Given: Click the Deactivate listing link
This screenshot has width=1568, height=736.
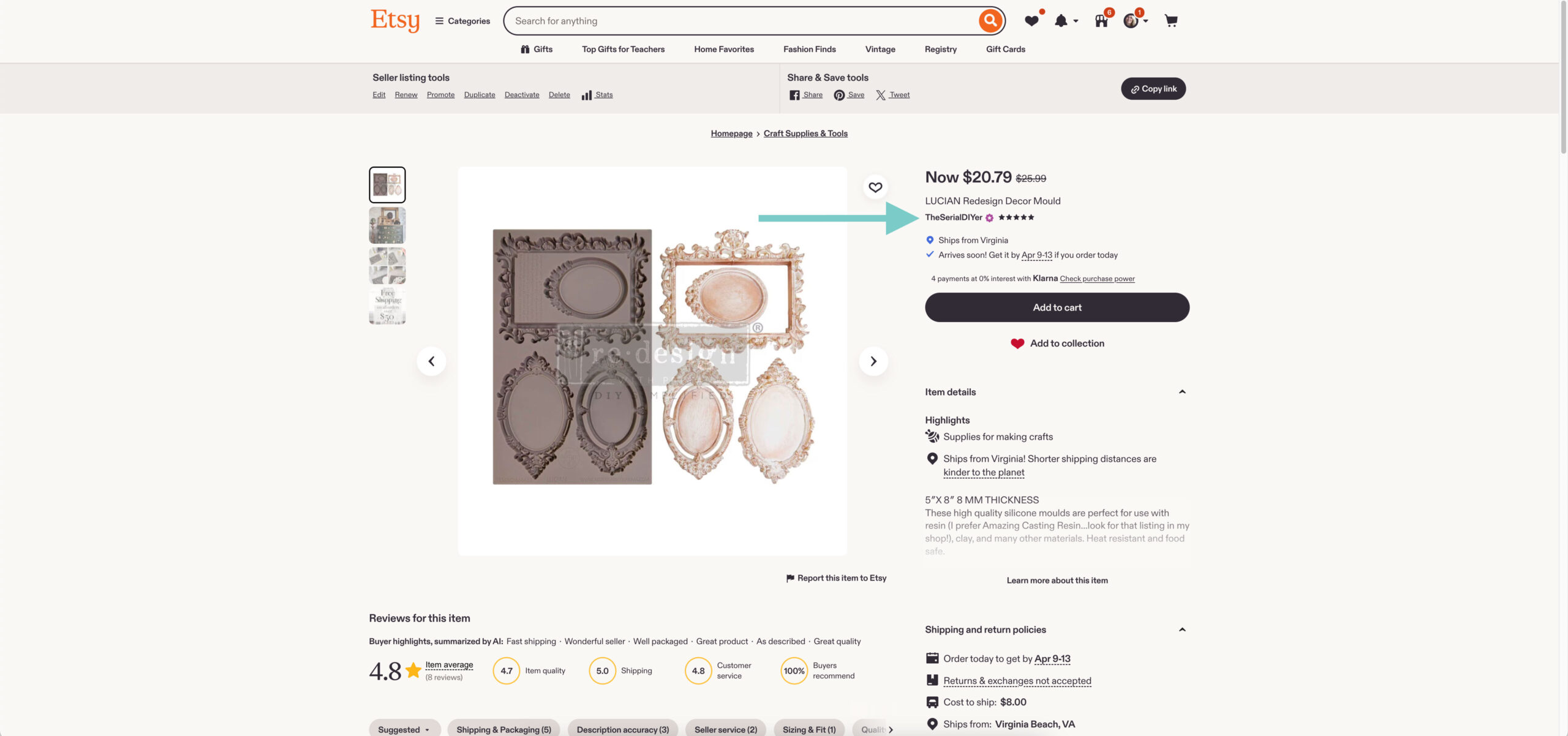Looking at the screenshot, I should click(522, 95).
